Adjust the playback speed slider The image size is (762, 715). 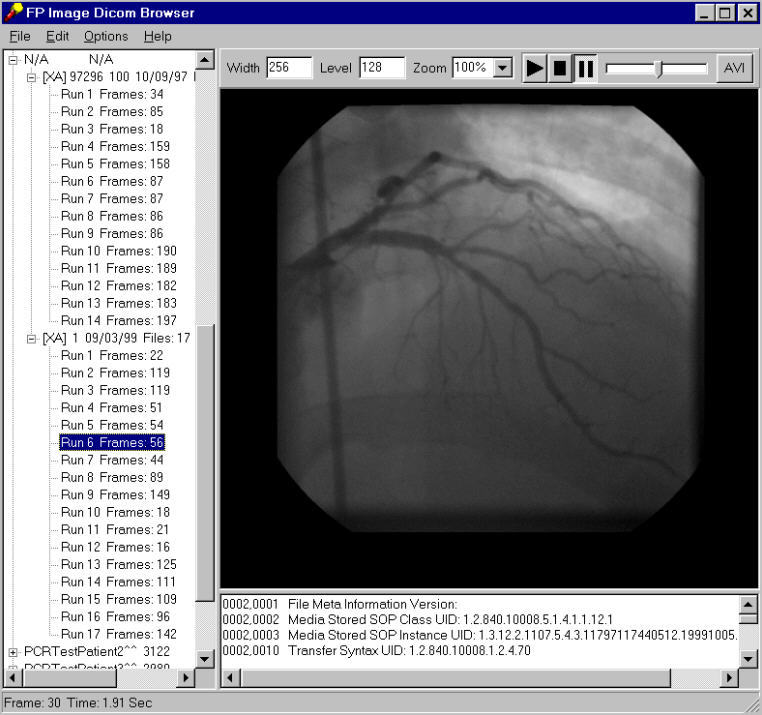[658, 69]
